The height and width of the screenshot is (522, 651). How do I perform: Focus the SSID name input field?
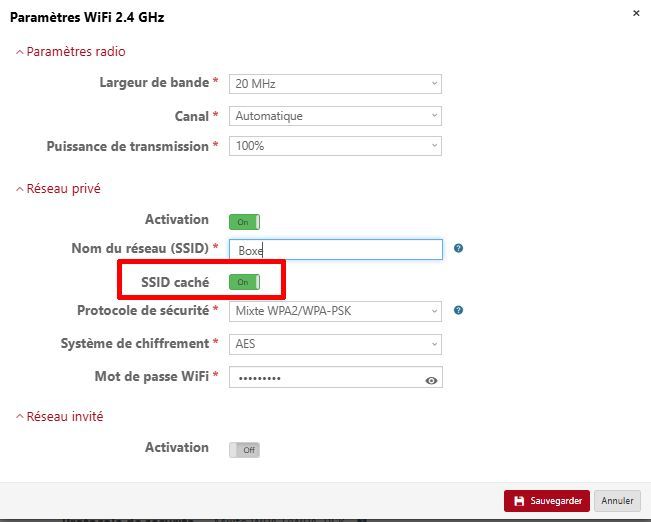pos(335,250)
